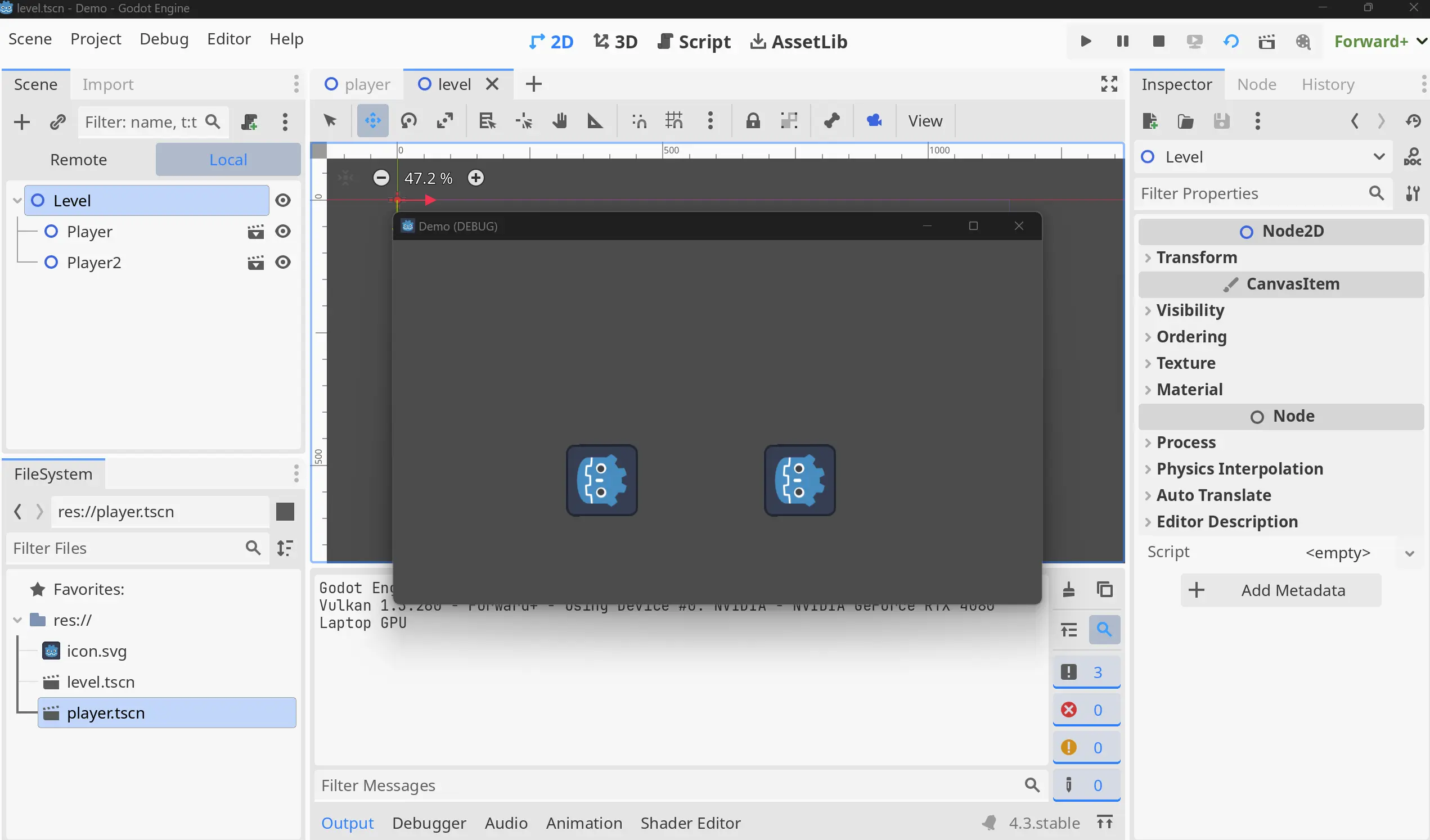This screenshot has width=1430, height=840.
Task: Toggle distraction free mode icon
Action: coord(1109,84)
